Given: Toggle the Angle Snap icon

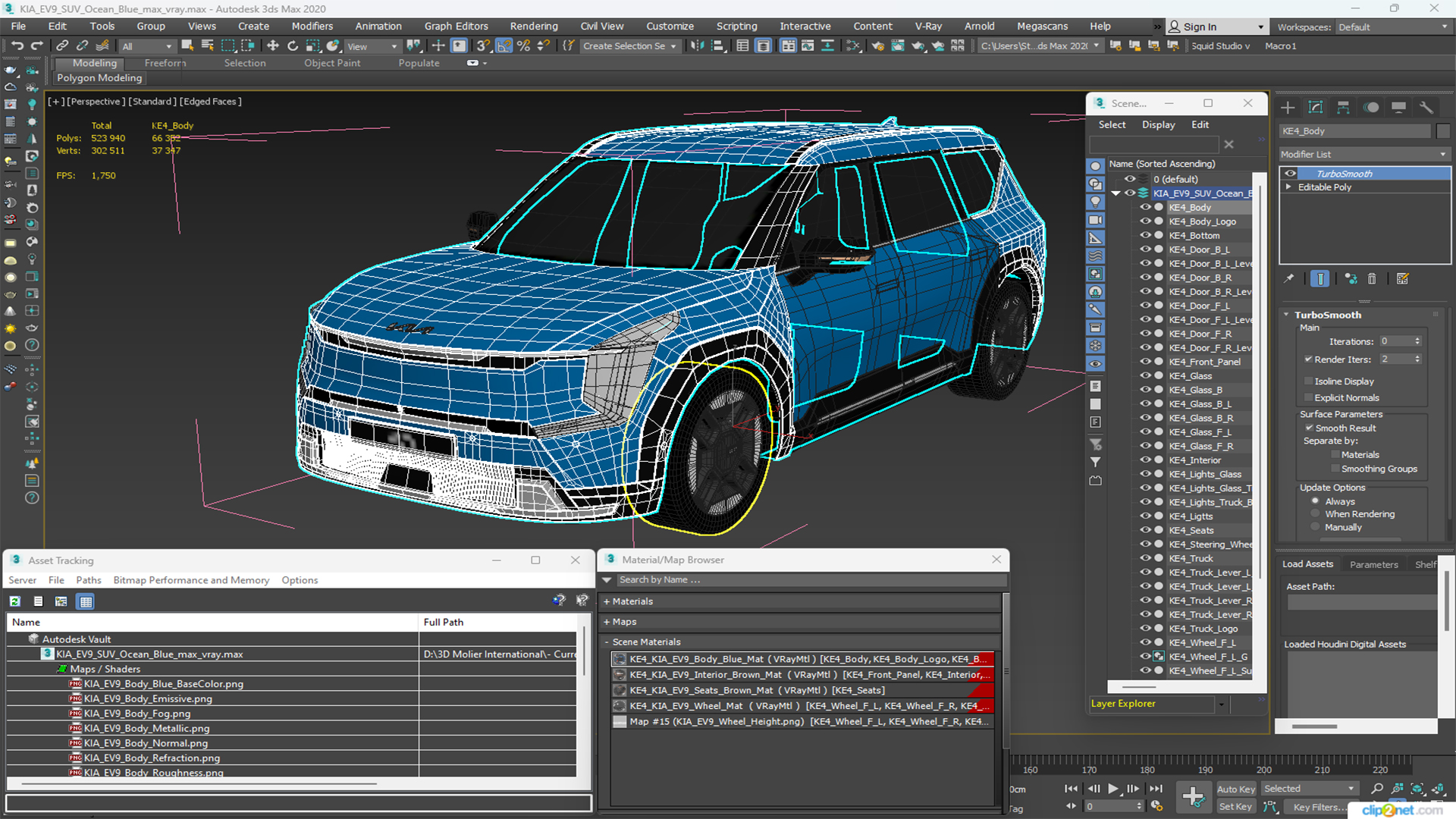Looking at the screenshot, I should pos(504,46).
